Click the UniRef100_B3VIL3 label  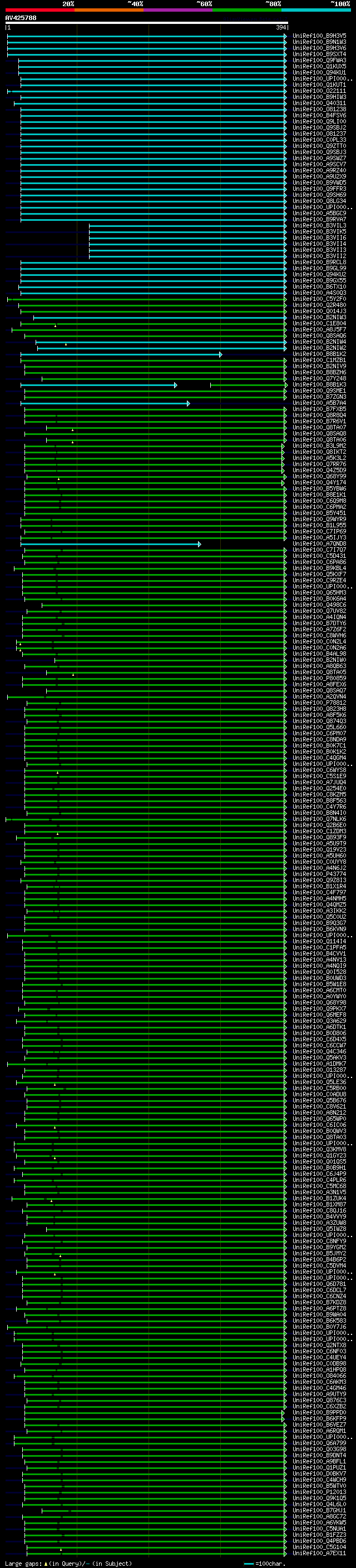tap(319, 225)
